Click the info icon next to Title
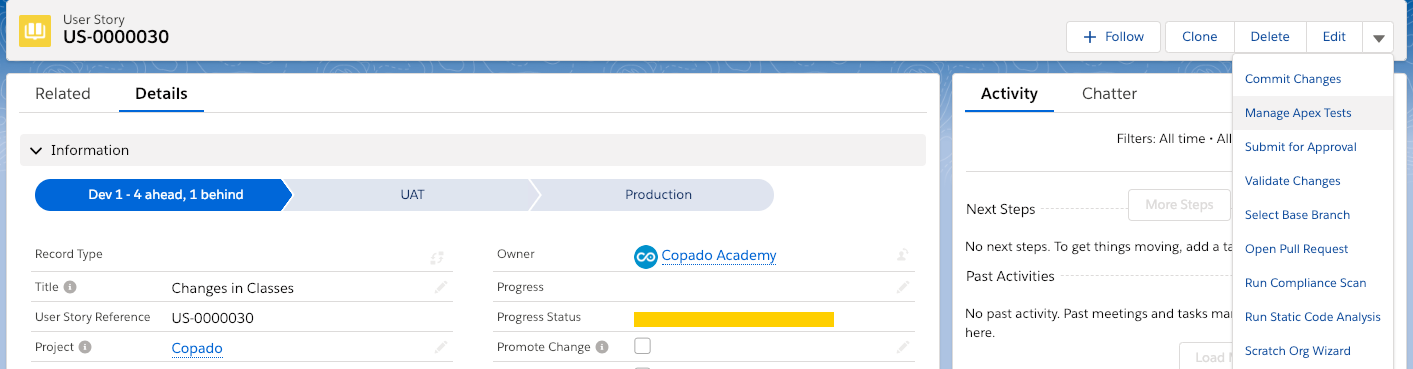1413x369 pixels. (x=70, y=287)
